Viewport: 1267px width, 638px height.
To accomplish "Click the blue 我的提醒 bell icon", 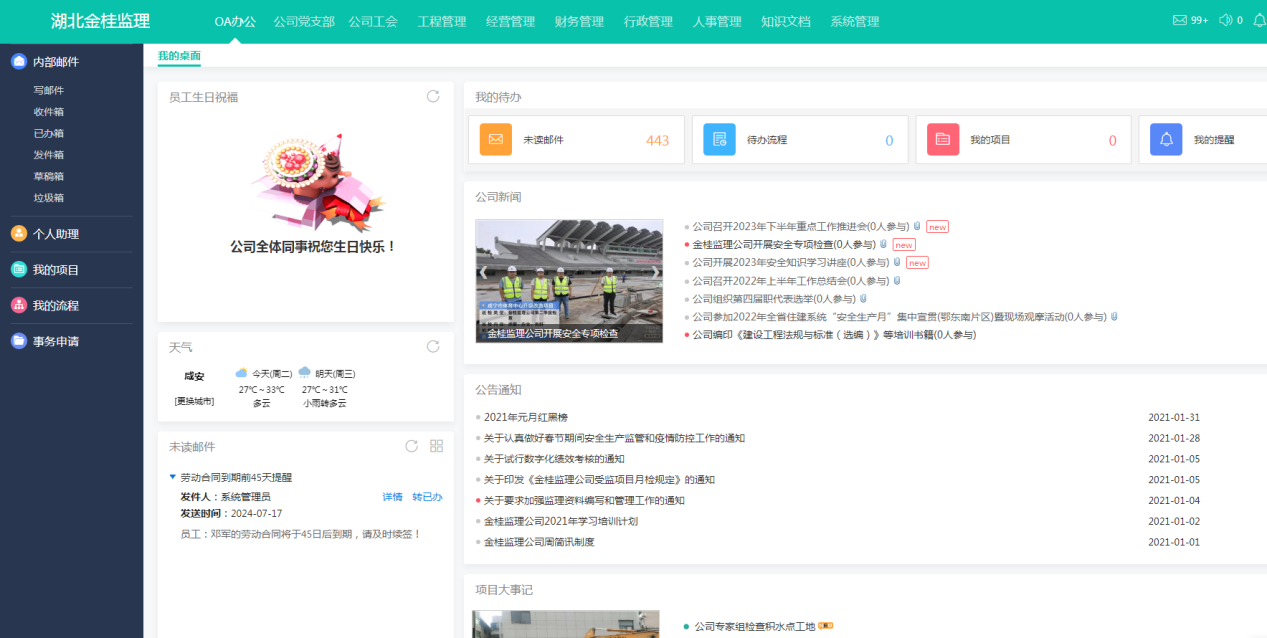I will [x=1166, y=140].
